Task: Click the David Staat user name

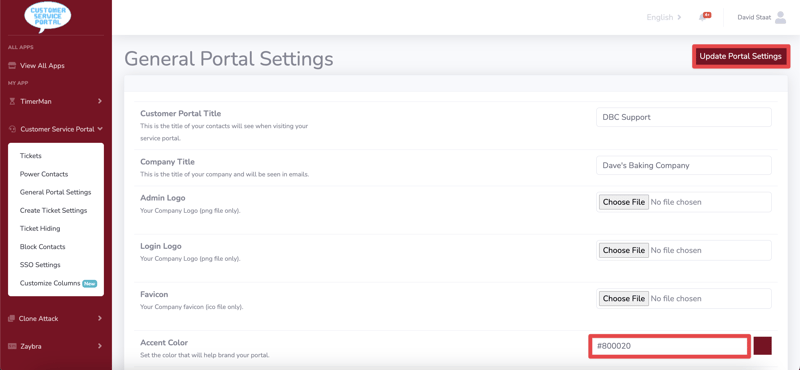Action: point(754,17)
